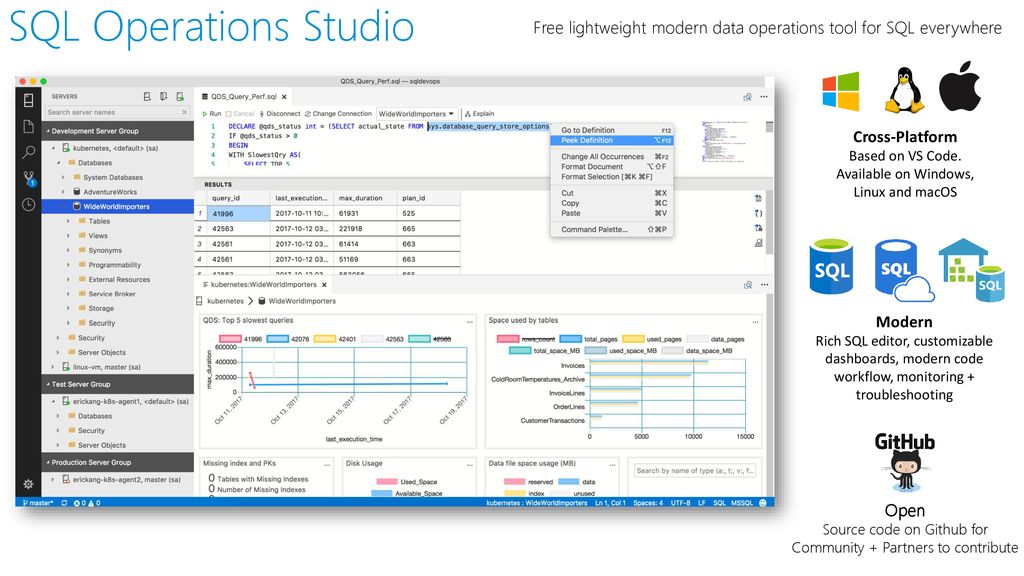
Task: Expand the System Databases folder
Action: (x=63, y=177)
